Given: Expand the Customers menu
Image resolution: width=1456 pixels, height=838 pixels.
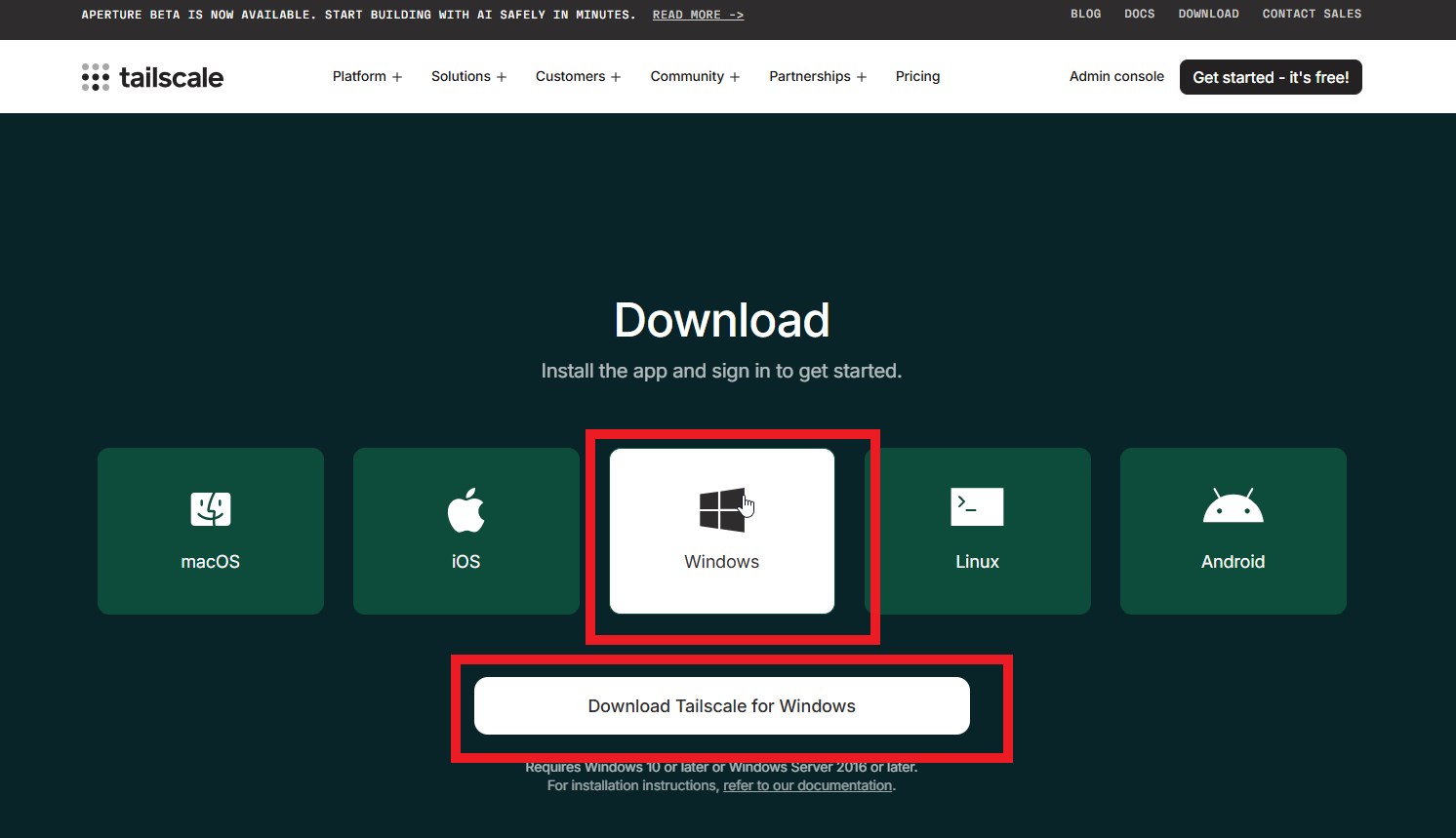Looking at the screenshot, I should (x=578, y=76).
